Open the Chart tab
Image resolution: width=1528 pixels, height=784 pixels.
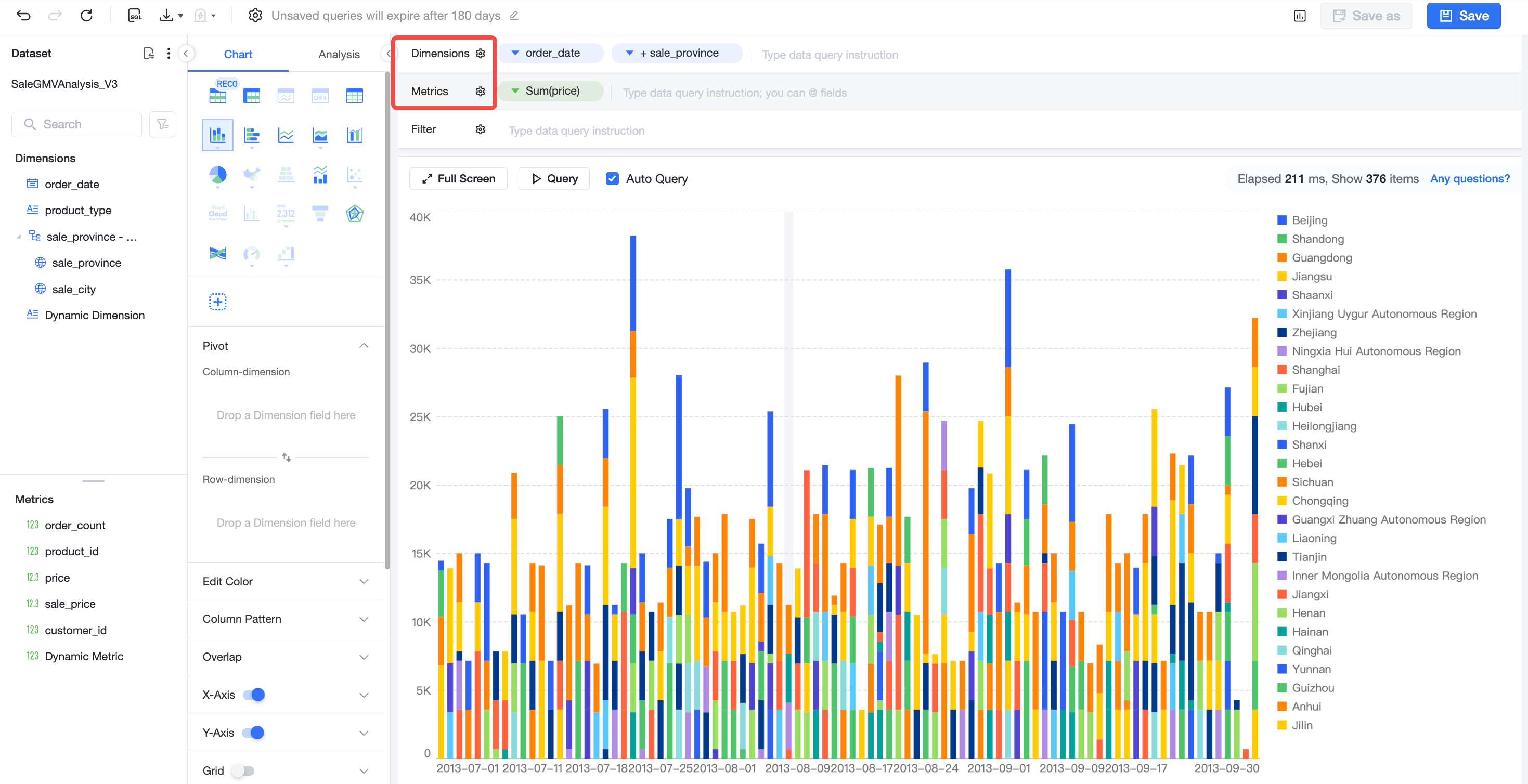[238, 54]
